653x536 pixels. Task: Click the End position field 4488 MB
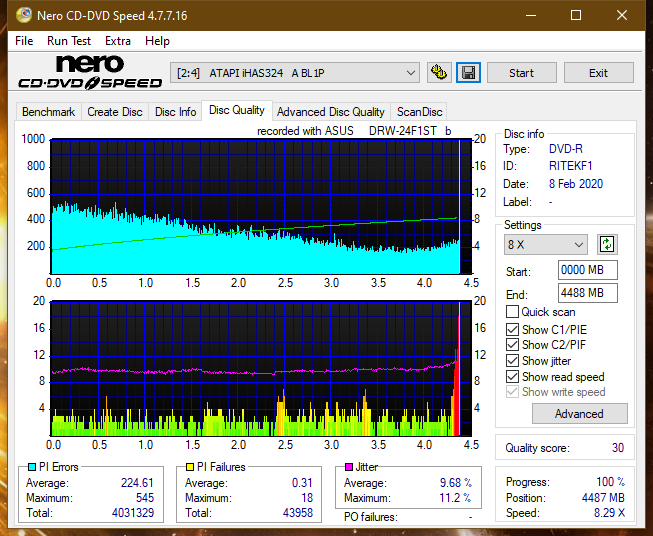587,293
